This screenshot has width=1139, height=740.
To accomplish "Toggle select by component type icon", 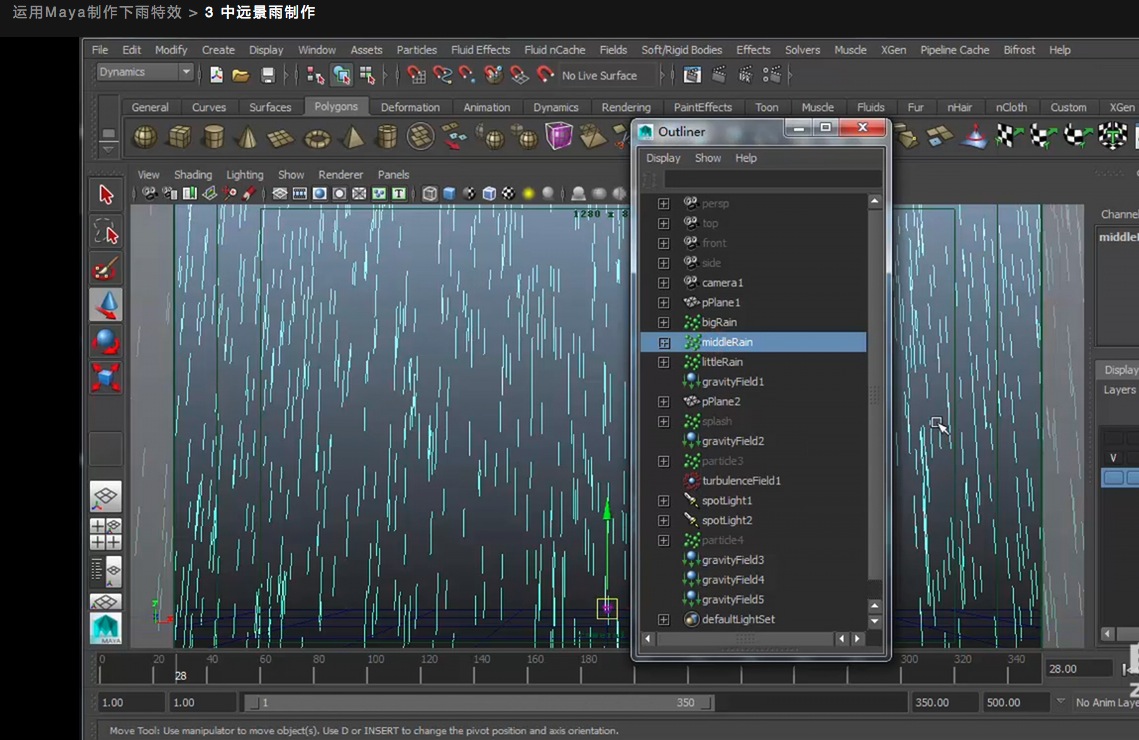I will (368, 75).
